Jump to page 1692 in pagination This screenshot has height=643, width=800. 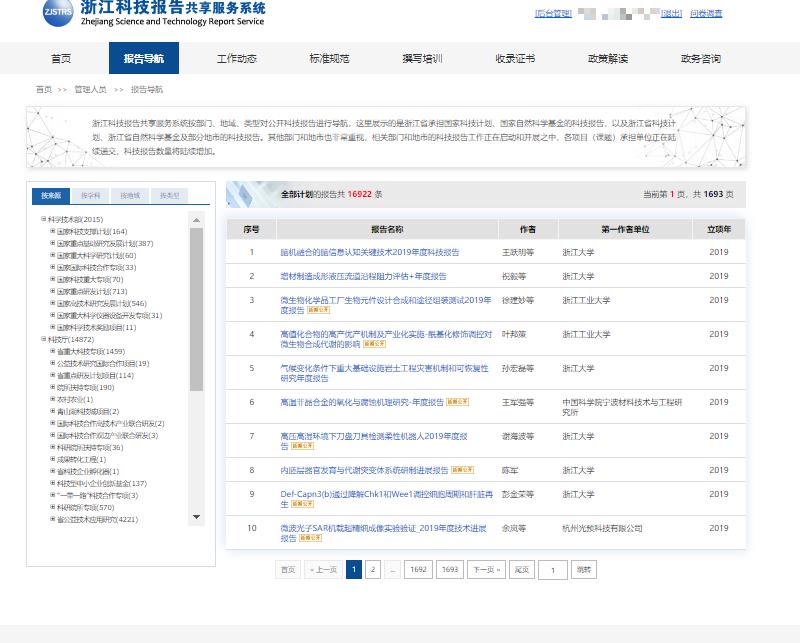click(418, 569)
